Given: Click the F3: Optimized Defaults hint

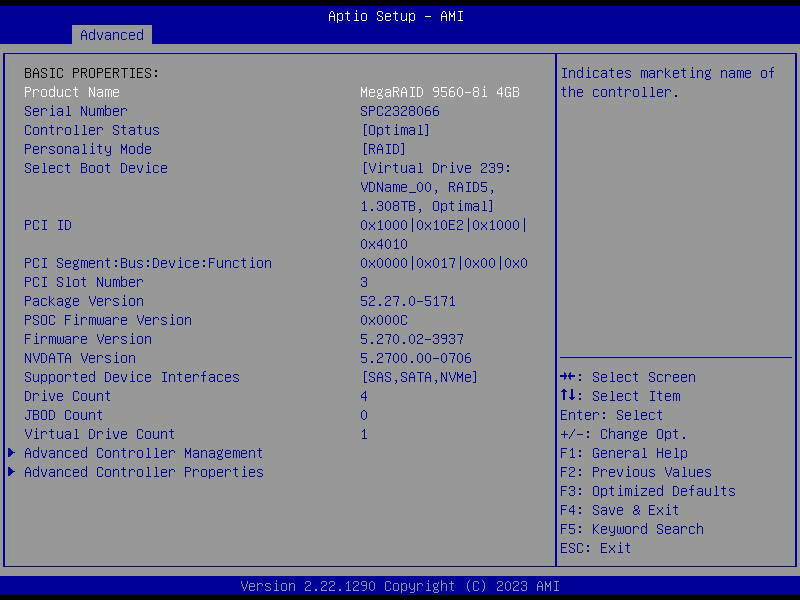Looking at the screenshot, I should pos(647,491).
